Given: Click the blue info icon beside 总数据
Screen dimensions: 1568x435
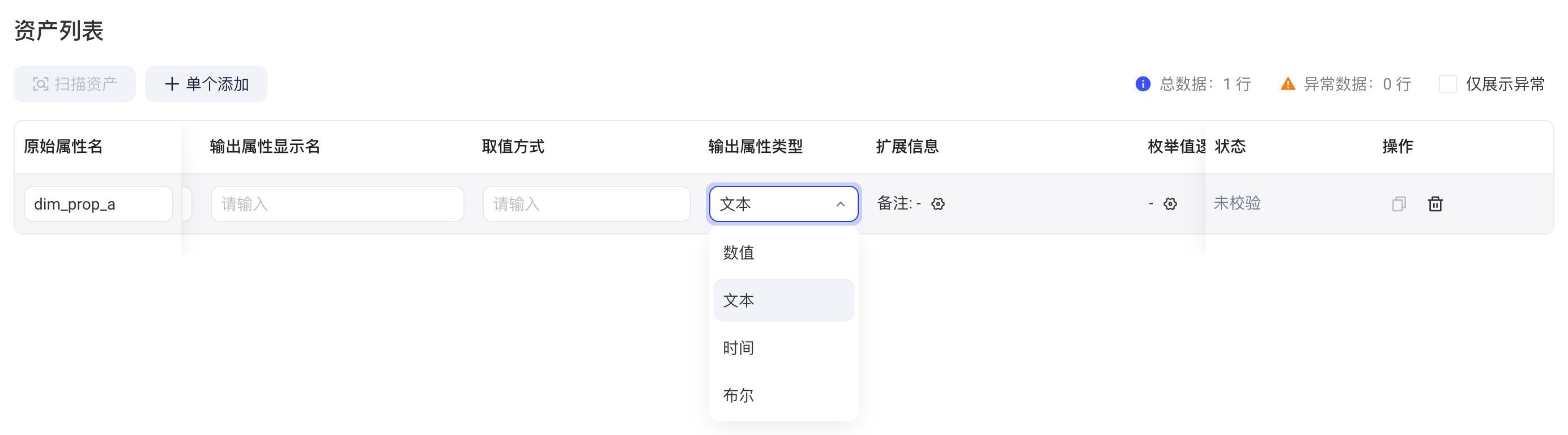Looking at the screenshot, I should (x=1143, y=84).
